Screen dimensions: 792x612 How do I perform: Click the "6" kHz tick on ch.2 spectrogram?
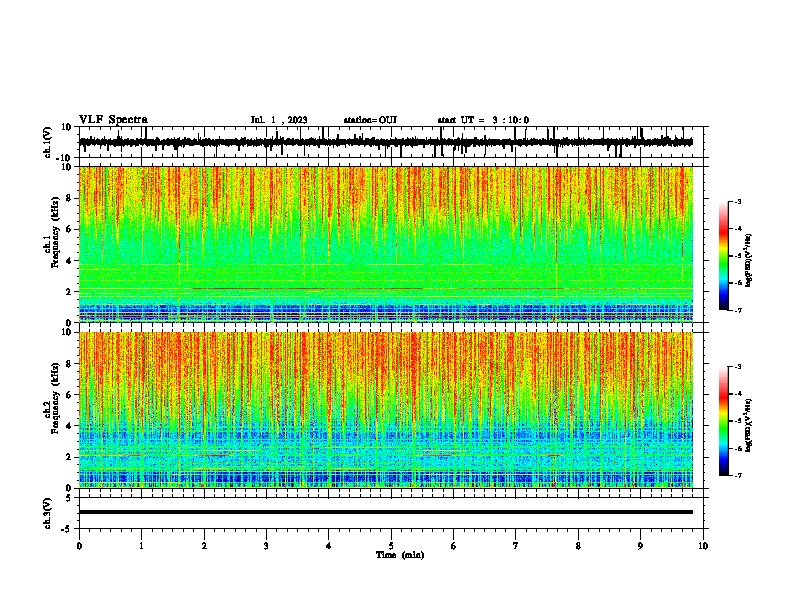tap(69, 395)
